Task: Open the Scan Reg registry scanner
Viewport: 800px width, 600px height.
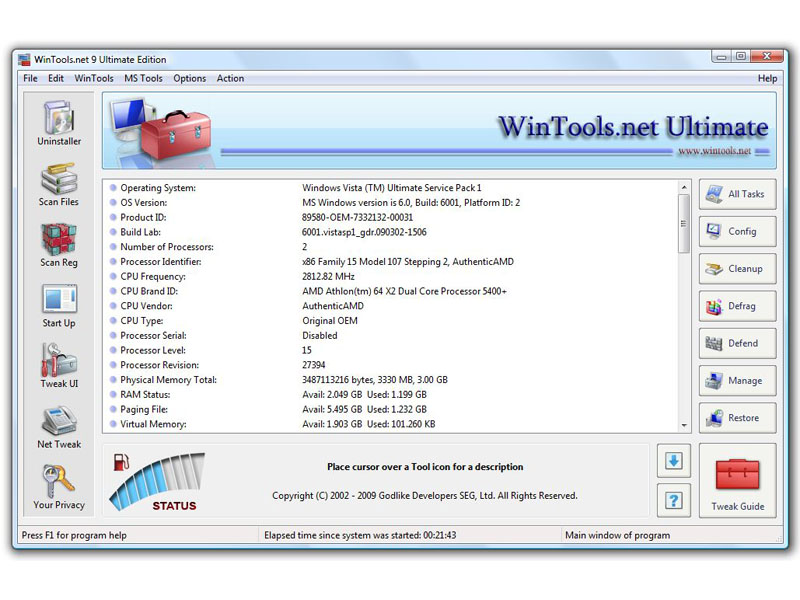Action: [59, 245]
